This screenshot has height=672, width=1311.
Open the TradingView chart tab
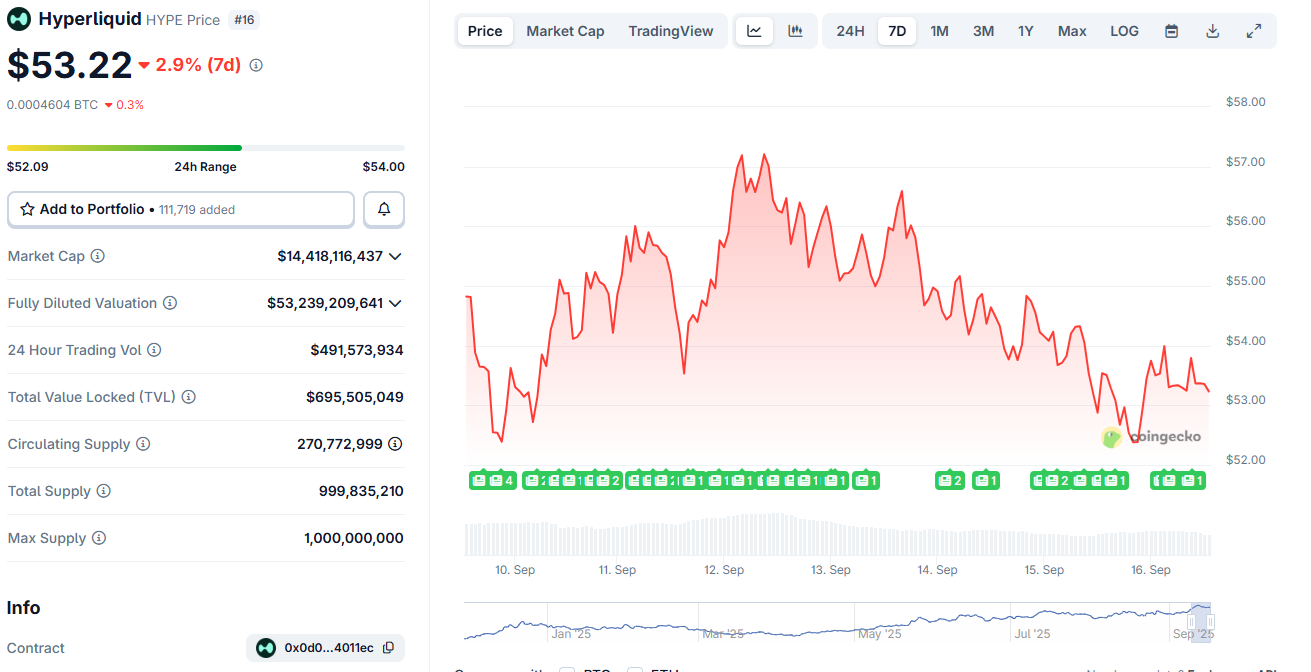pyautogui.click(x=670, y=31)
